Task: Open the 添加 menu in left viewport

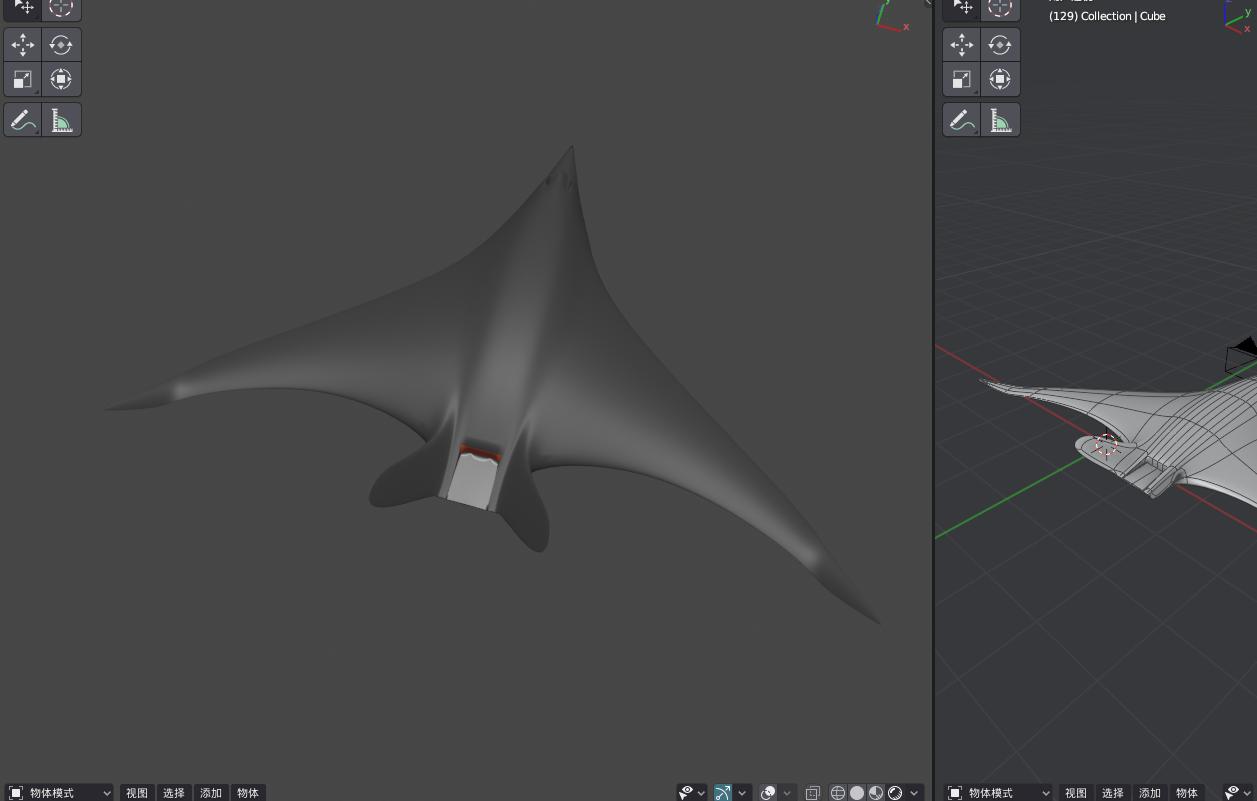Action: coord(211,793)
